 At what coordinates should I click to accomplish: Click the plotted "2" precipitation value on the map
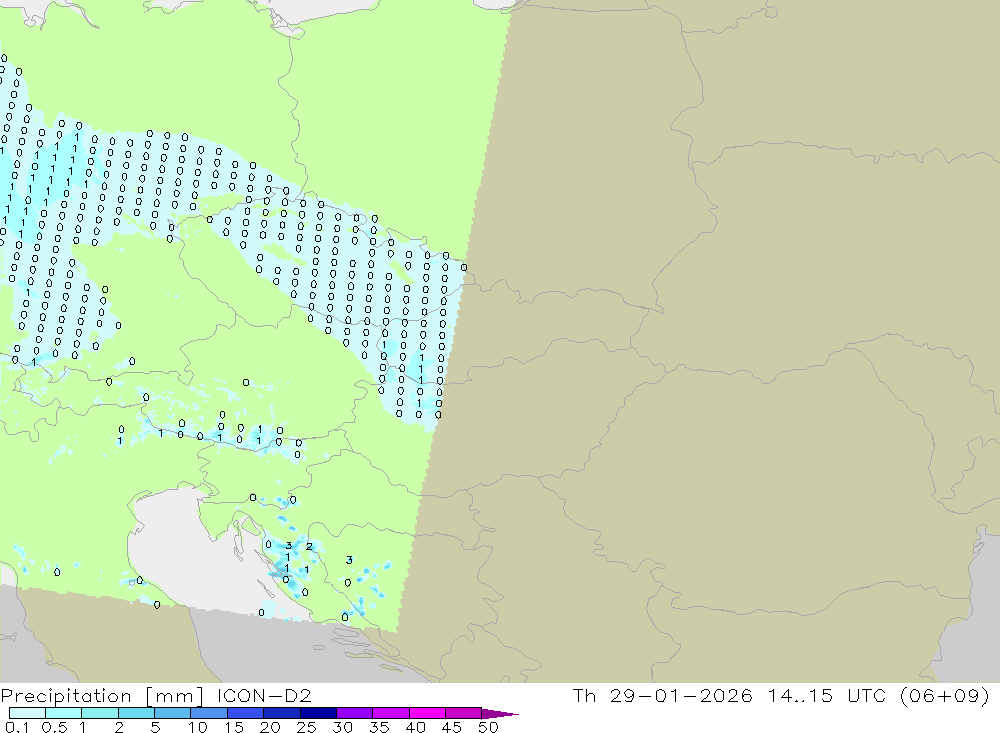click(x=309, y=547)
